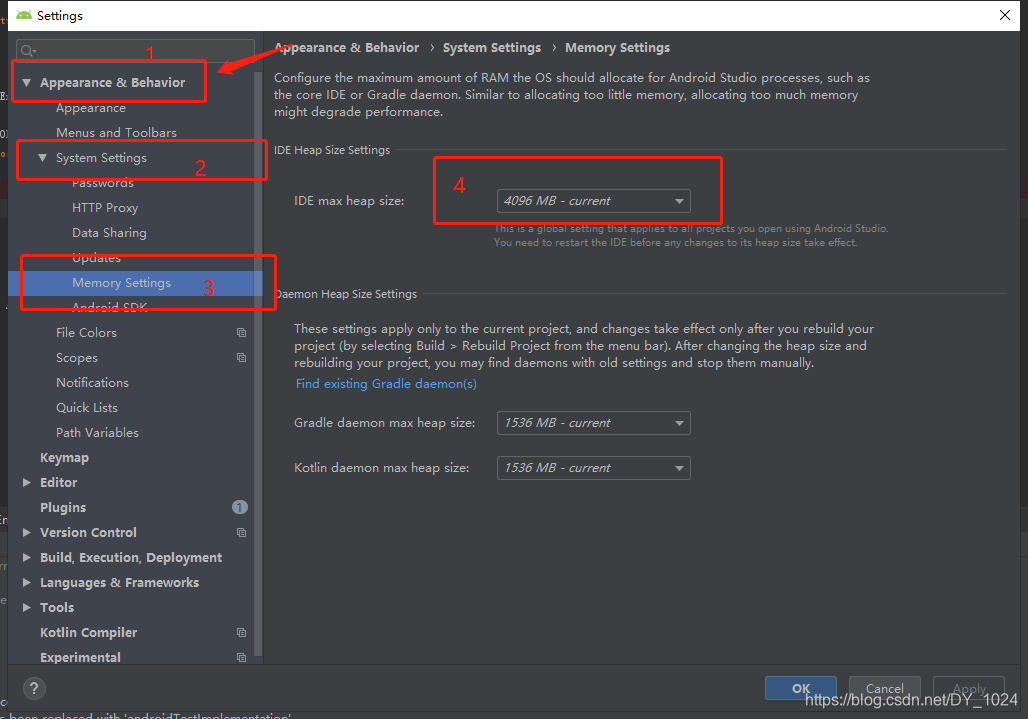Open File Colors settings
This screenshot has height=719, width=1028.
coord(86,333)
